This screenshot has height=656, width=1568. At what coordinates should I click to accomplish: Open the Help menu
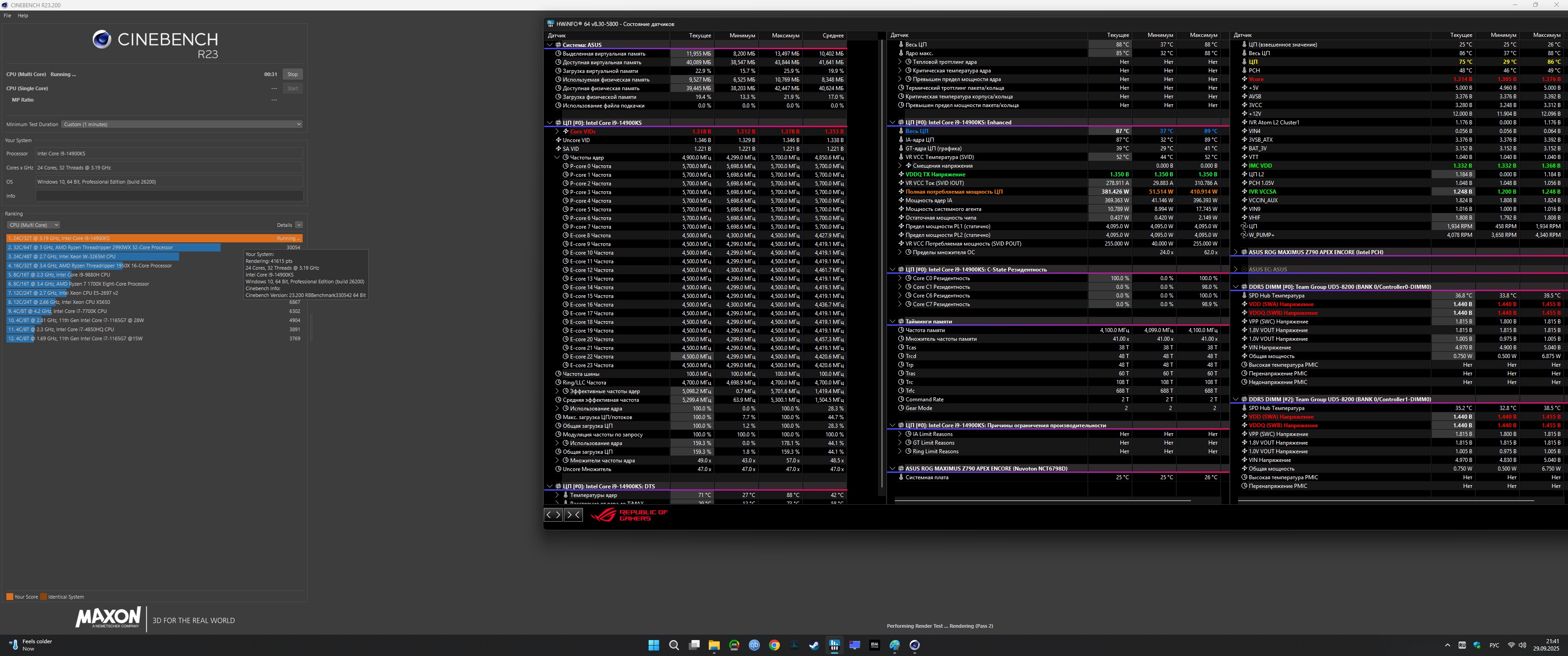coord(22,16)
